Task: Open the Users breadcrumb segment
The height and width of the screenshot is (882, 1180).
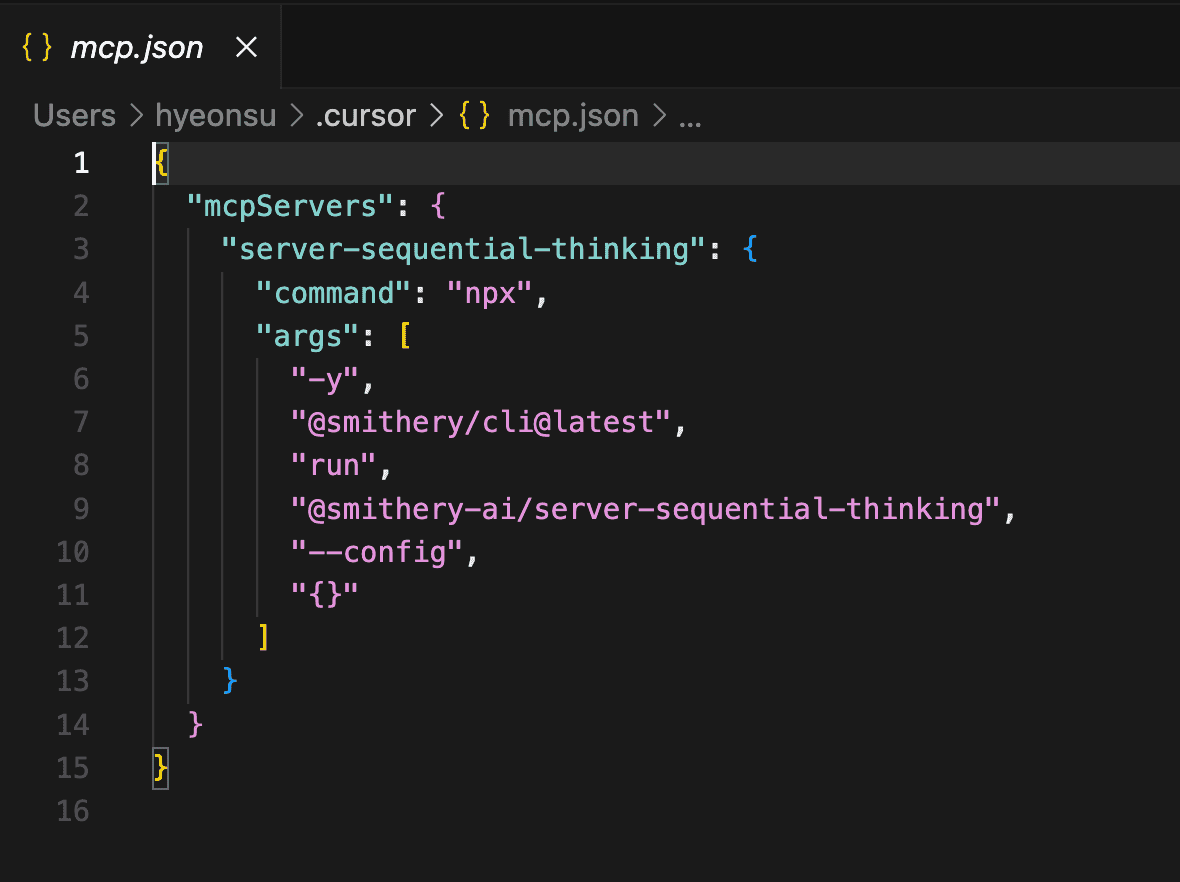Action: (x=75, y=116)
